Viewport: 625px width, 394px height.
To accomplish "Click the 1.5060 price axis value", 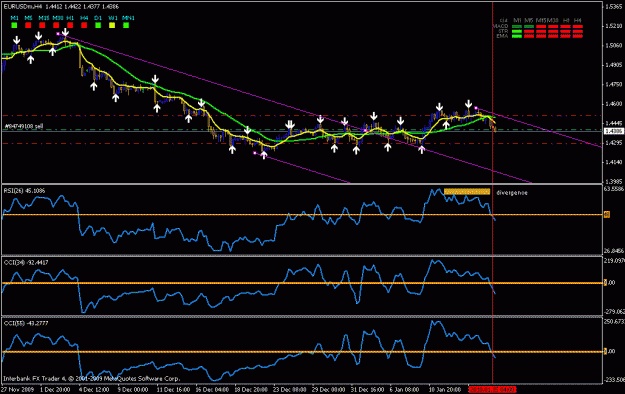I will (x=614, y=45).
